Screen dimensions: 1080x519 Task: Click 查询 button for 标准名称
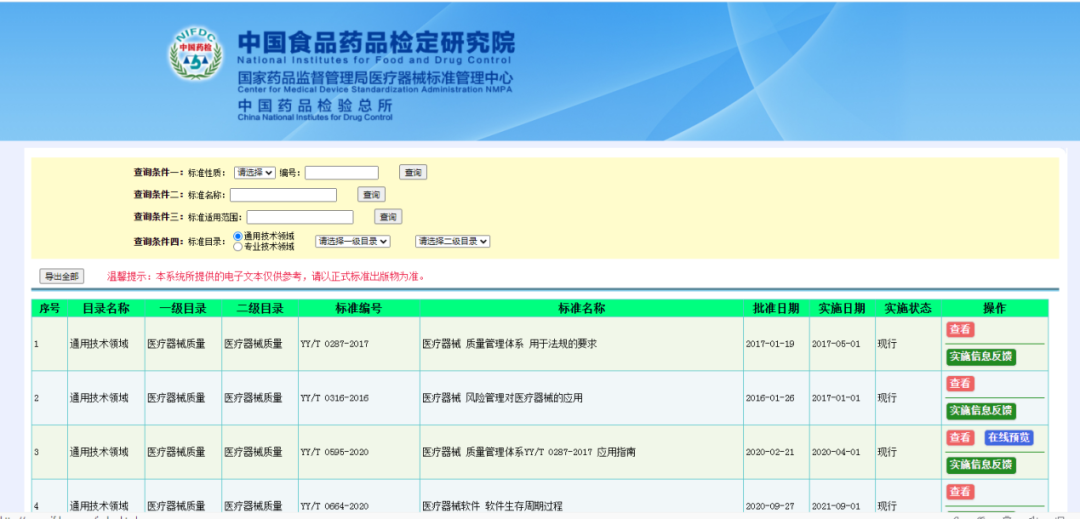click(x=371, y=195)
